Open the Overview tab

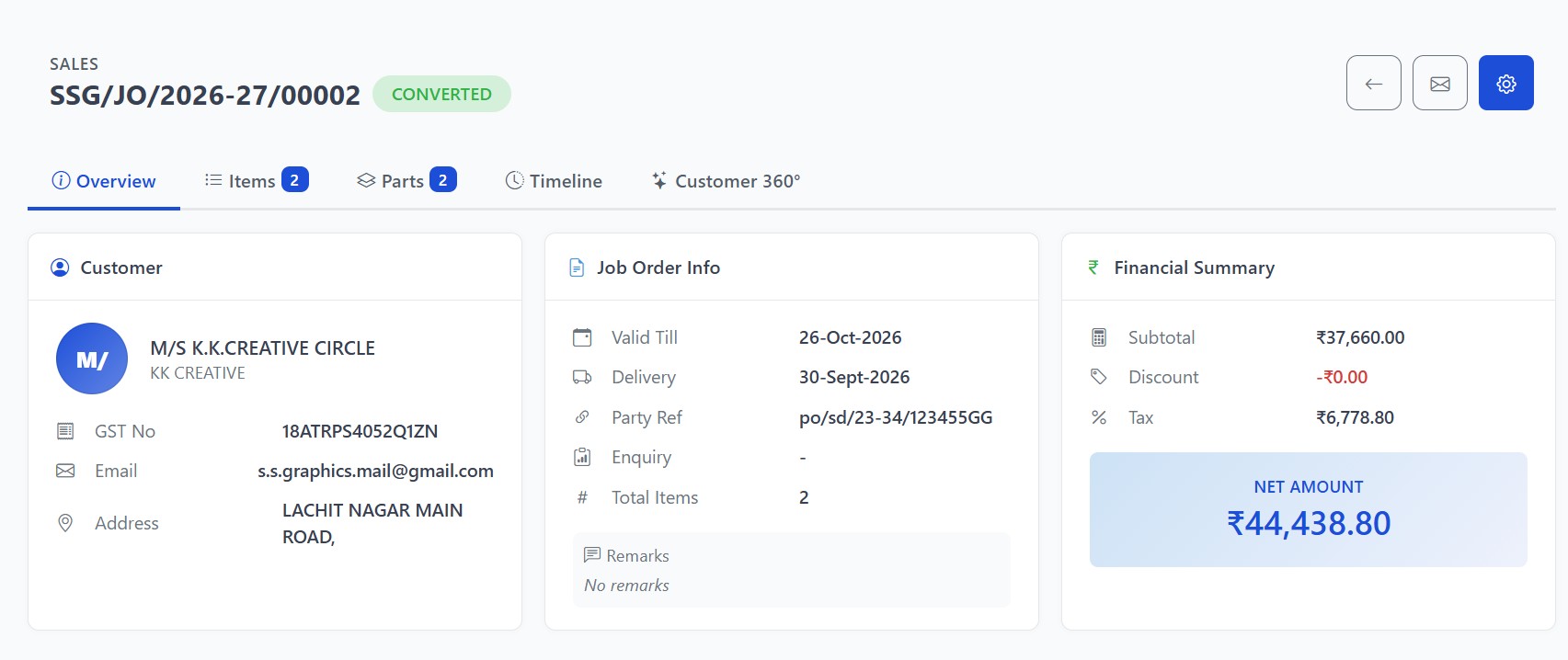pos(104,181)
